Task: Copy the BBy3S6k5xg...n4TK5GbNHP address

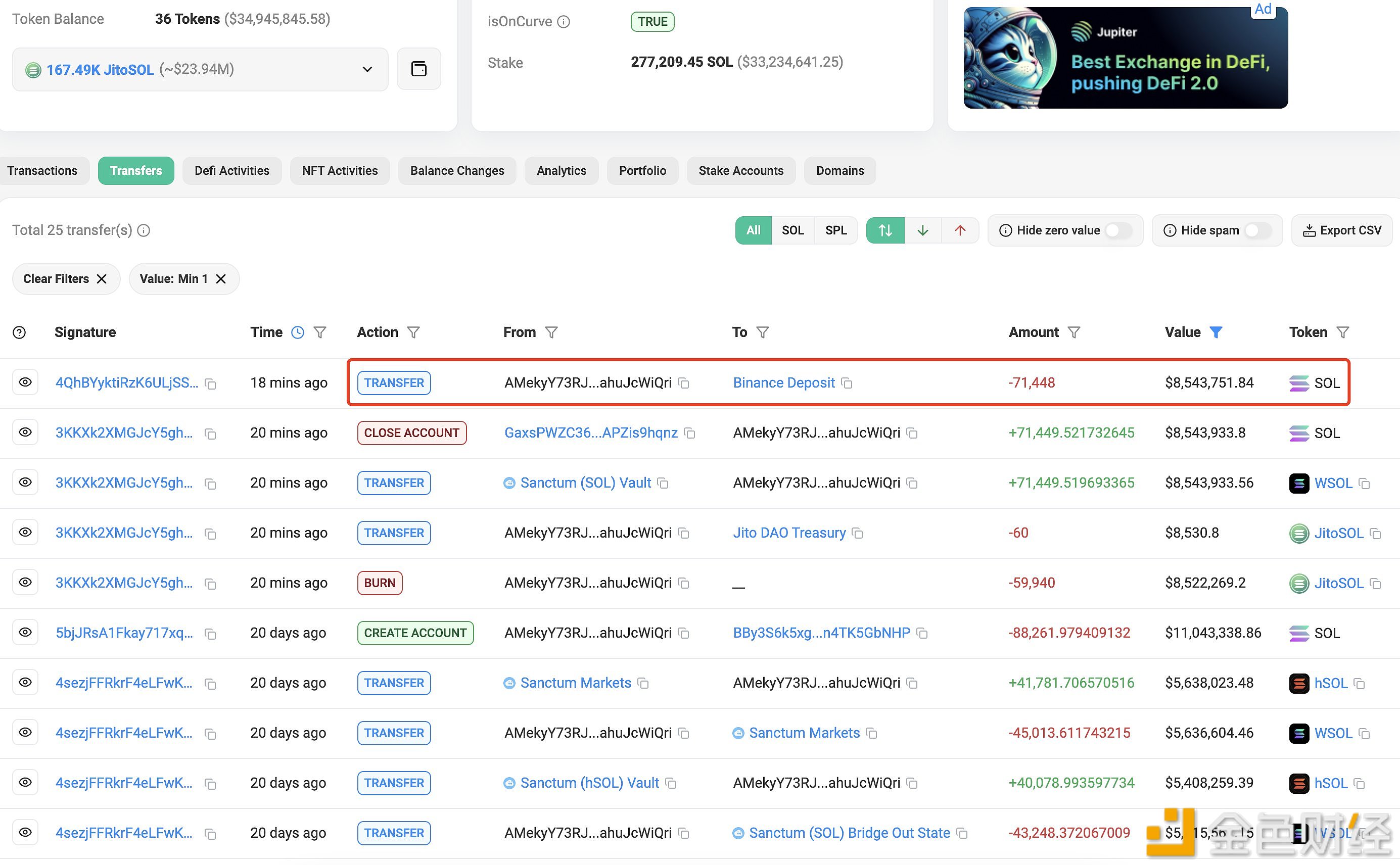Action: click(922, 634)
